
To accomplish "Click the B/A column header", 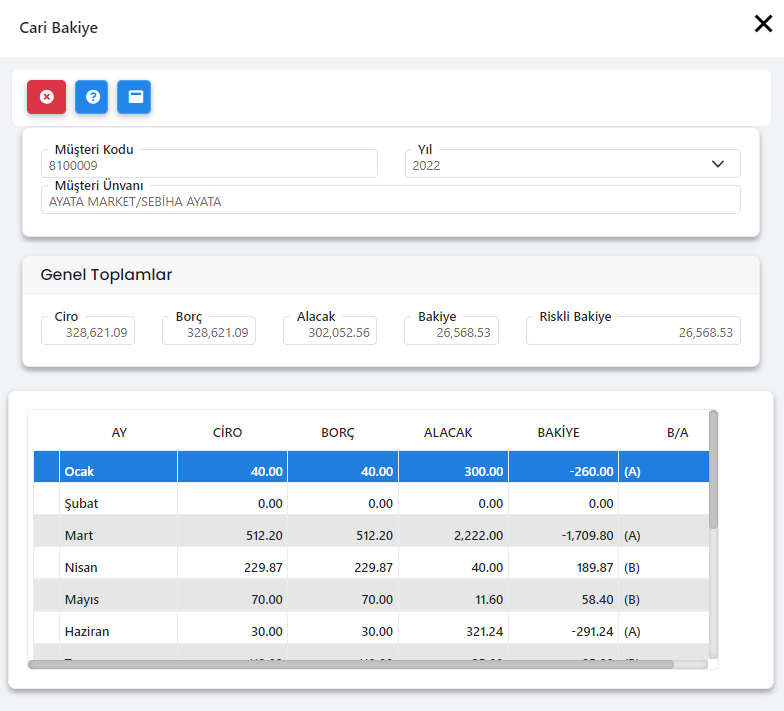I will coord(678,433).
